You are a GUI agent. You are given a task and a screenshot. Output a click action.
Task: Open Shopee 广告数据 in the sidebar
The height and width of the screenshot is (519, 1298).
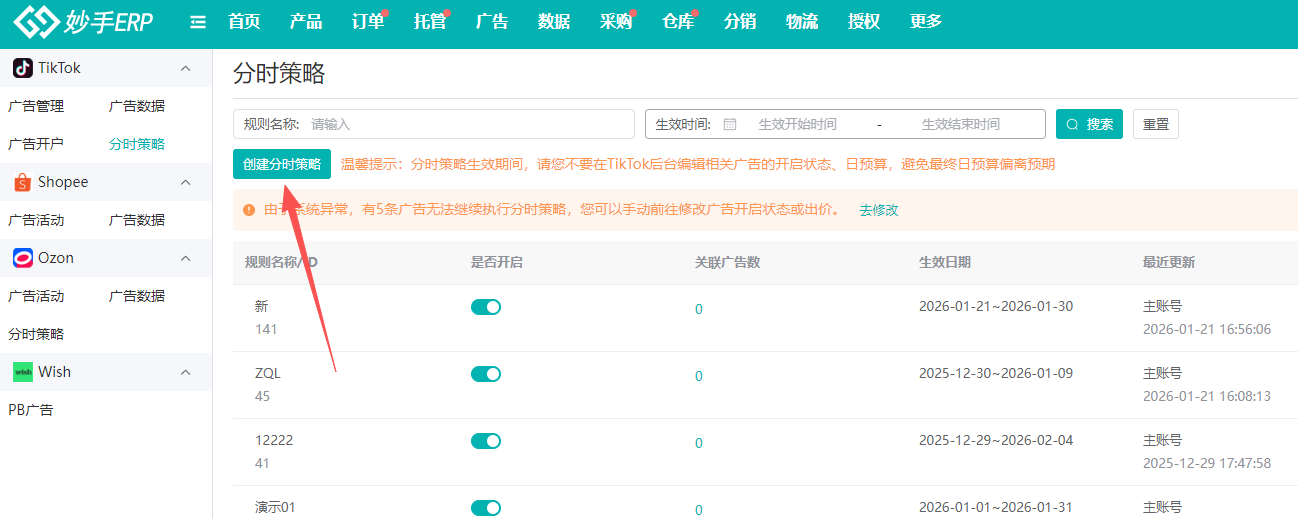tap(137, 220)
